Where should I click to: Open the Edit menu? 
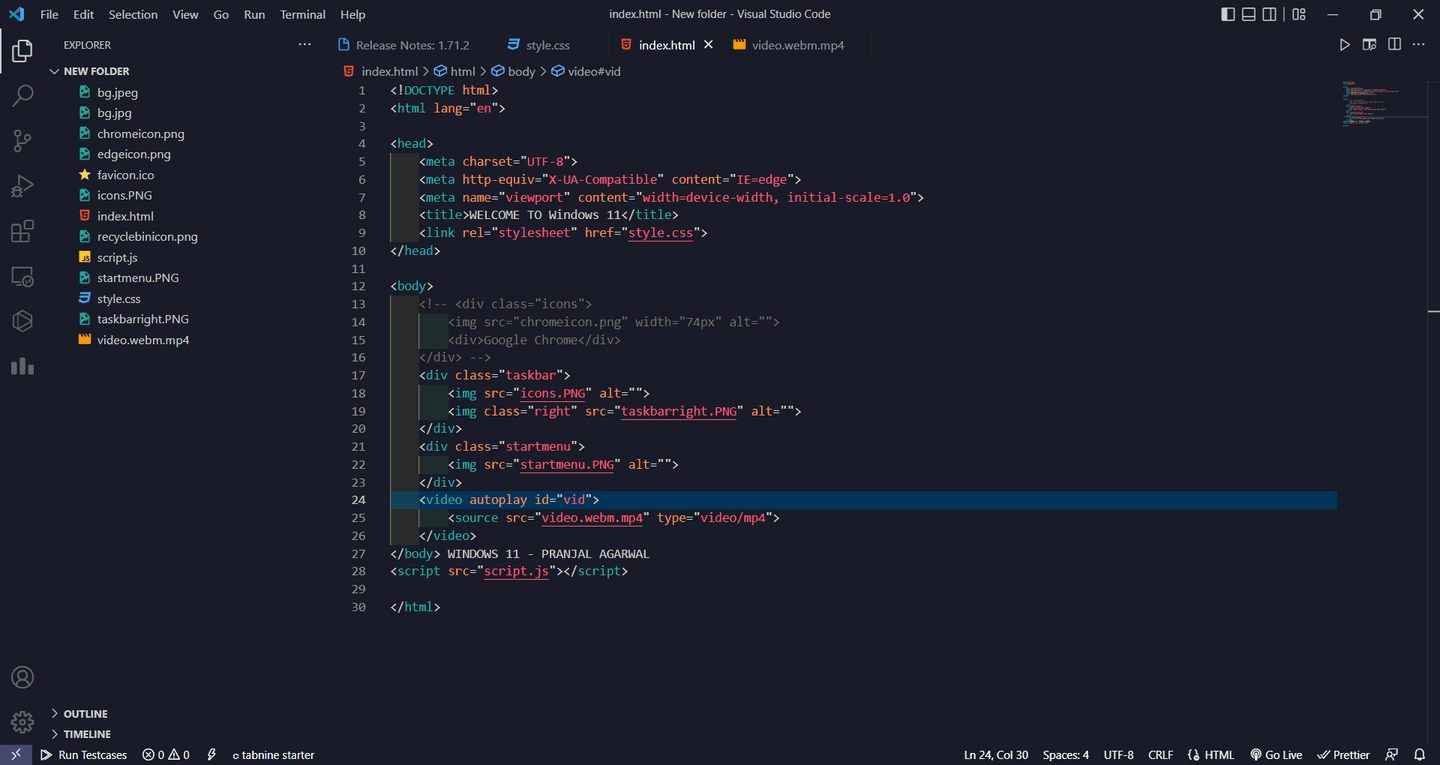click(x=83, y=14)
